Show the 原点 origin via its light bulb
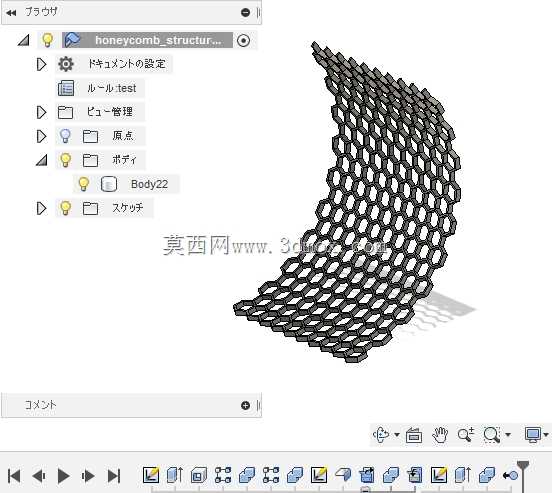 pyautogui.click(x=65, y=136)
